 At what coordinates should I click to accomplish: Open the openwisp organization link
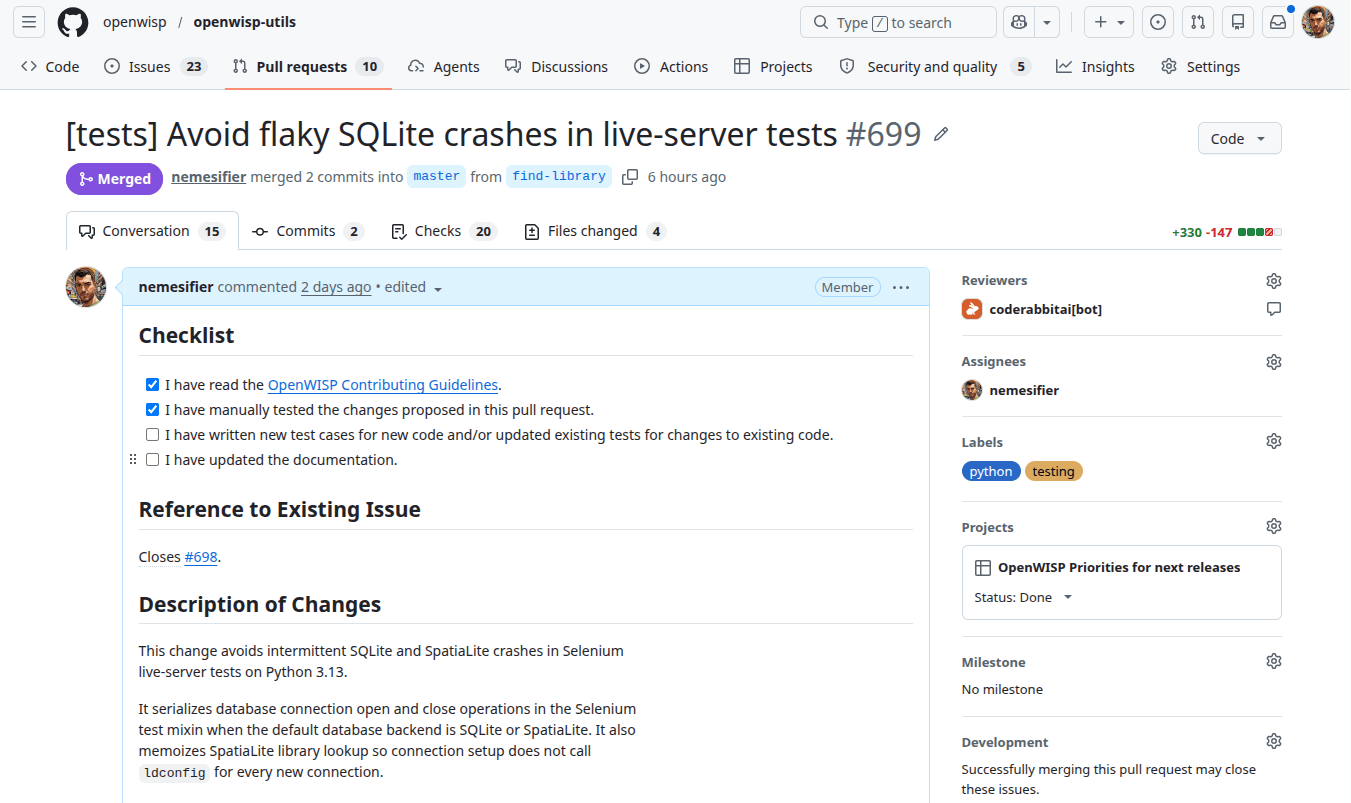pos(134,22)
